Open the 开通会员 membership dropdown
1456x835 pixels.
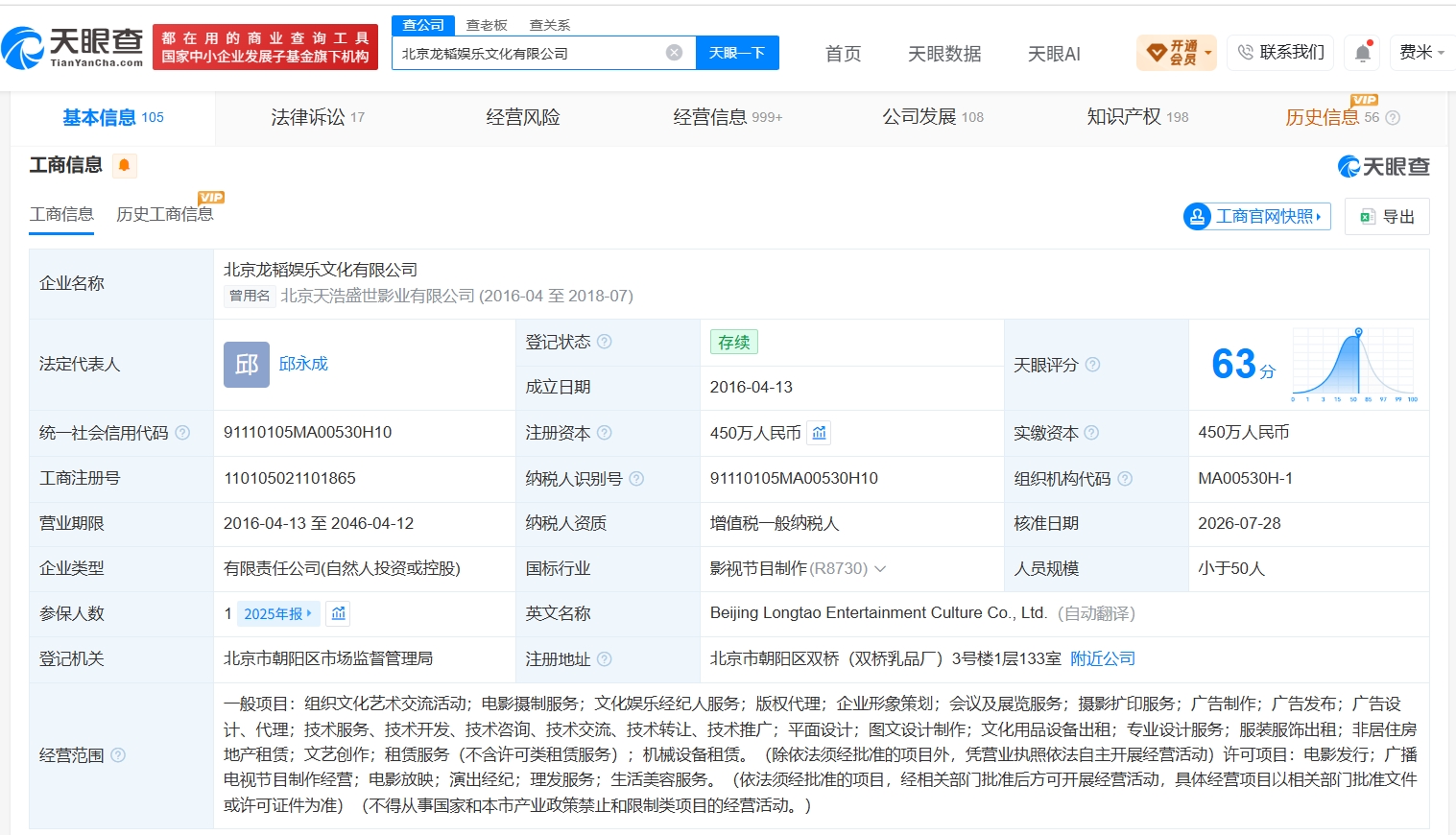point(1177,53)
